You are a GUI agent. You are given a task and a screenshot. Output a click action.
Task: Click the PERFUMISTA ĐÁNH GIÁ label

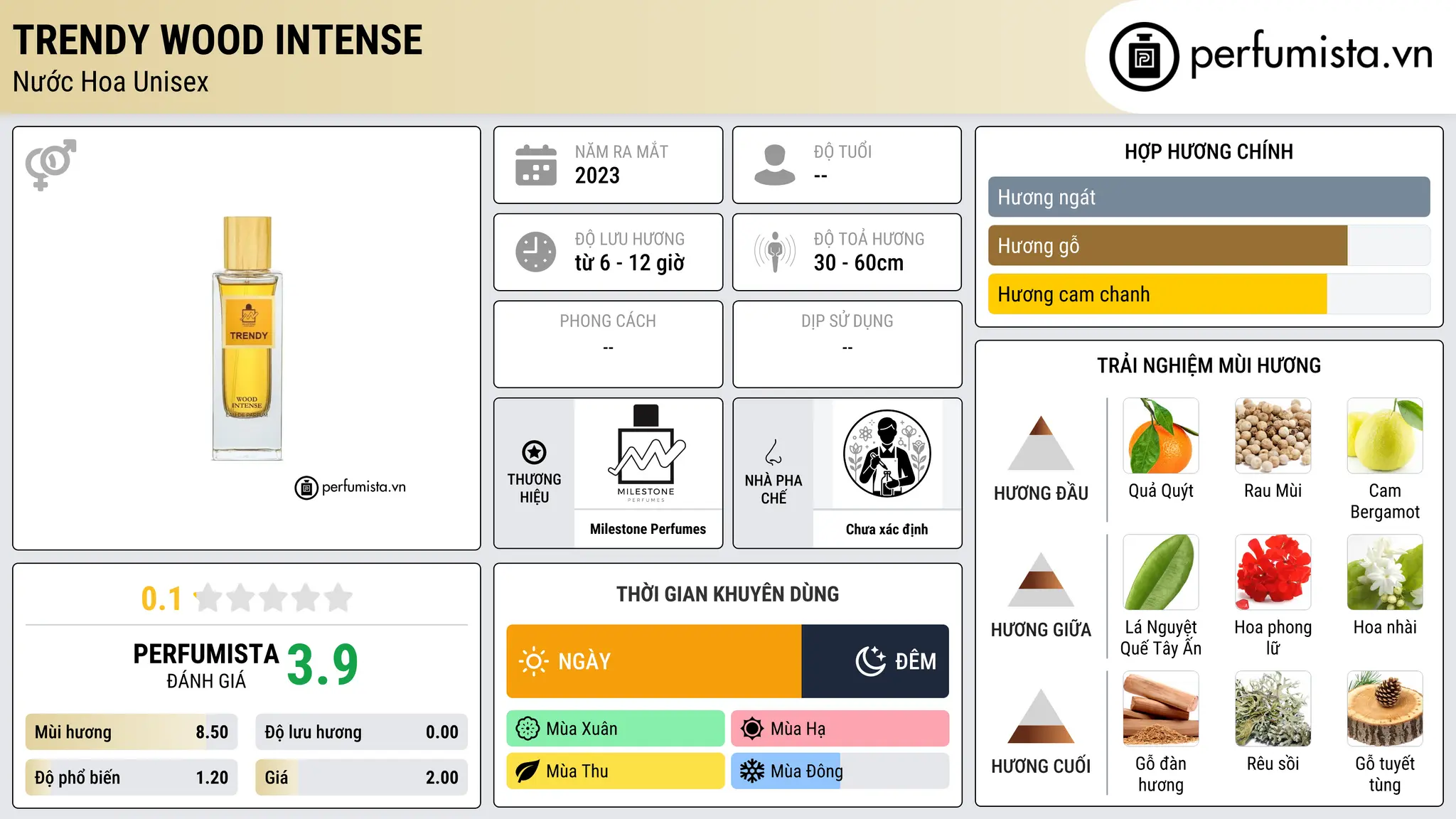206,665
